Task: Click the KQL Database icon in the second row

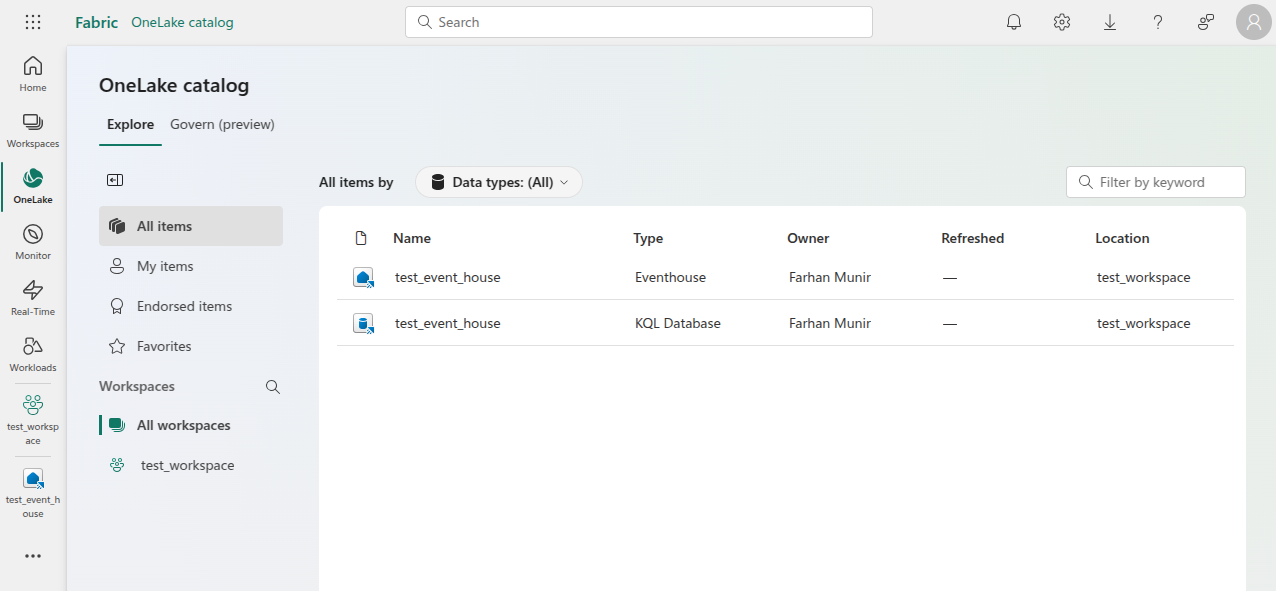Action: click(363, 323)
